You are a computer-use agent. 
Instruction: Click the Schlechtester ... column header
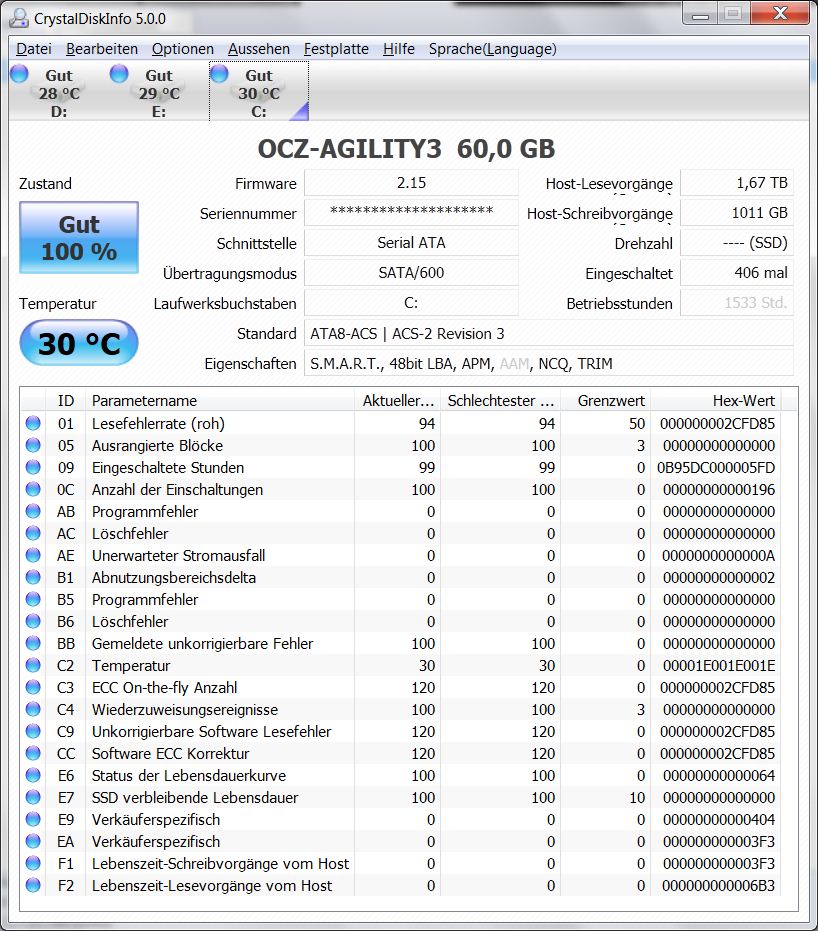500,401
